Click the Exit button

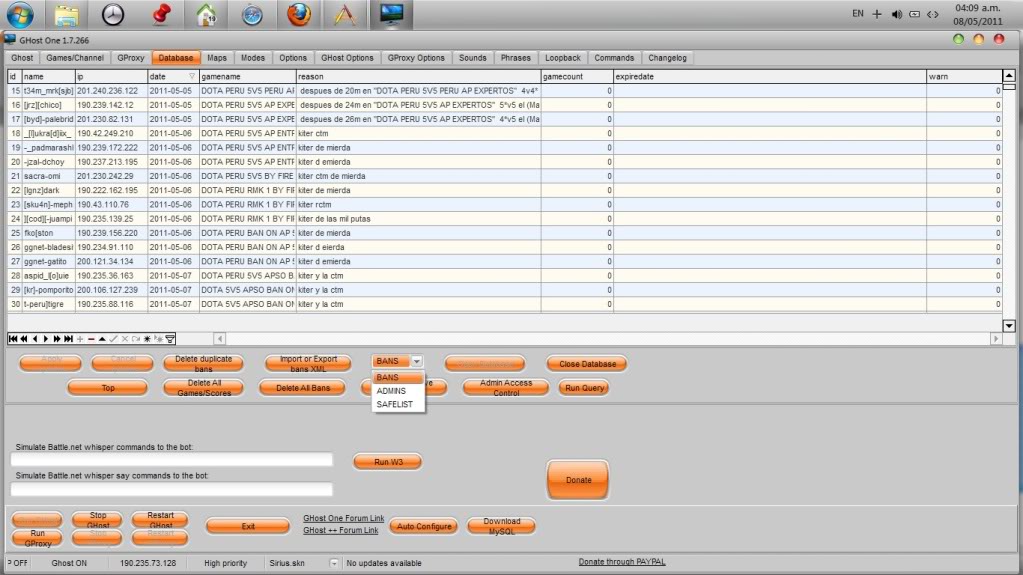click(248, 526)
